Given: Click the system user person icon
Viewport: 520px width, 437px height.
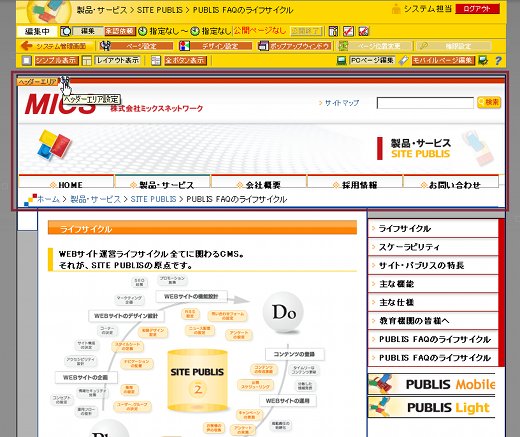Looking at the screenshot, I should pos(396,9).
